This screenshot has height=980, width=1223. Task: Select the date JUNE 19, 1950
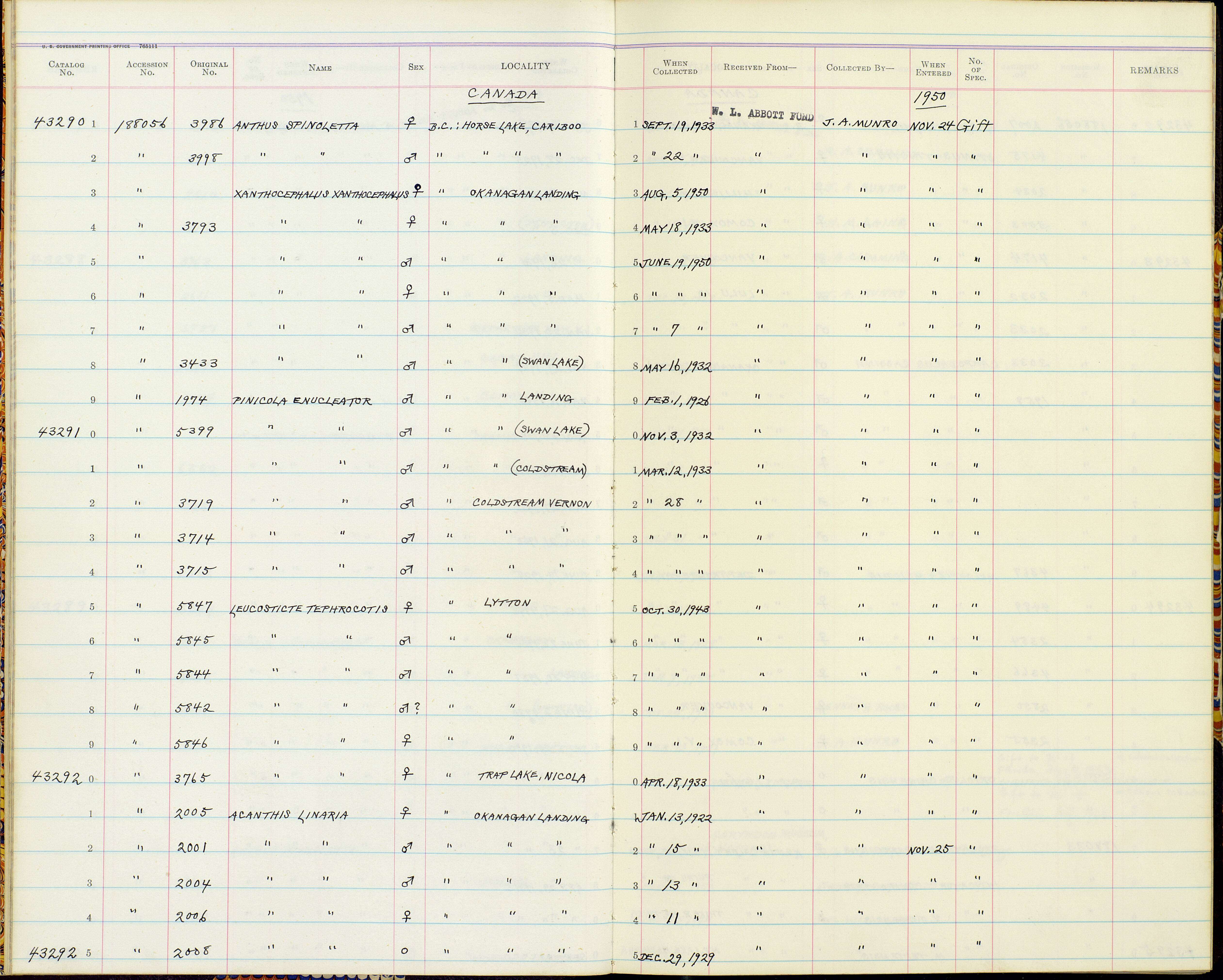(x=676, y=263)
